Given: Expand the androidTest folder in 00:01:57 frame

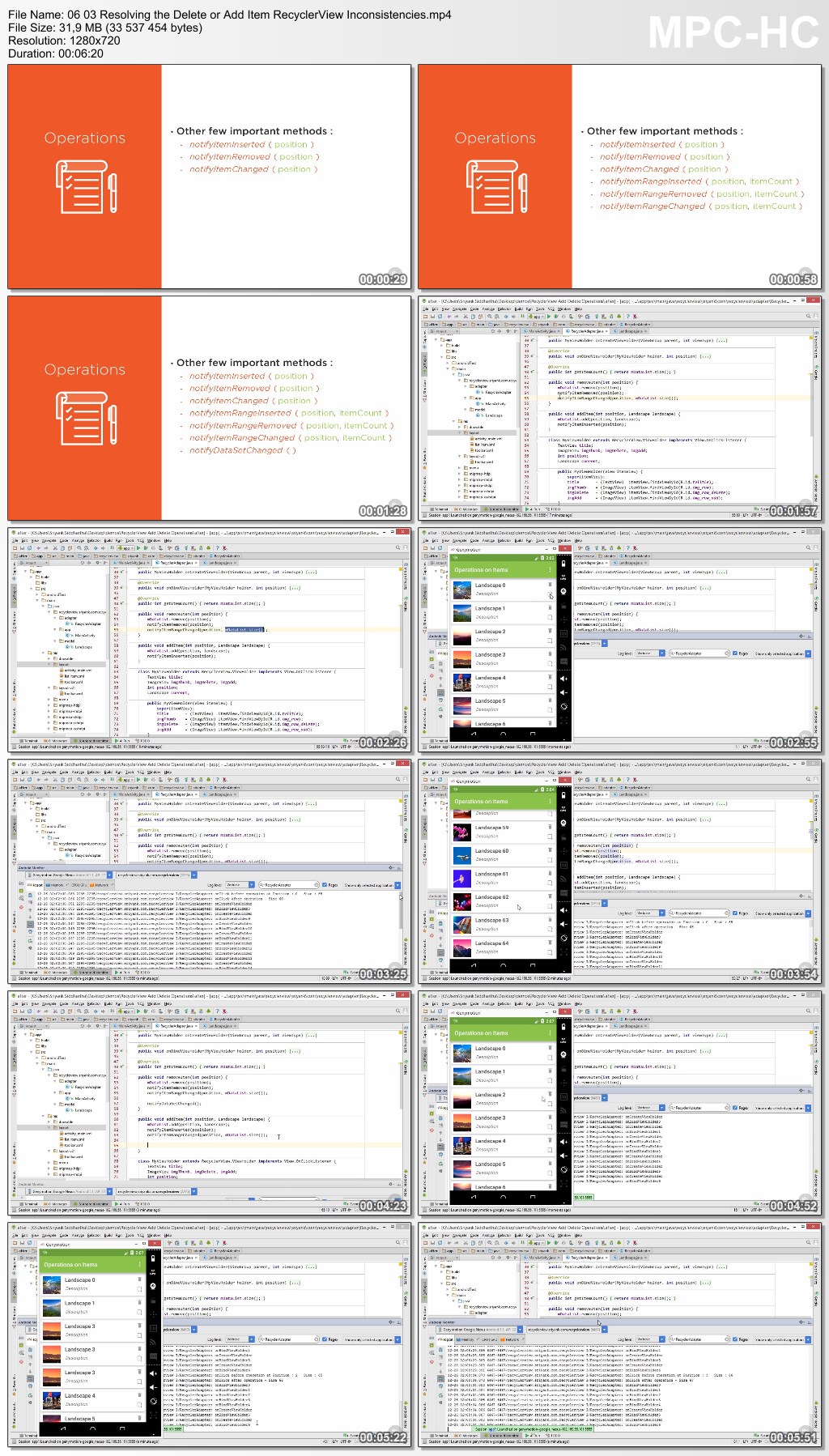Looking at the screenshot, I should tap(448, 363).
